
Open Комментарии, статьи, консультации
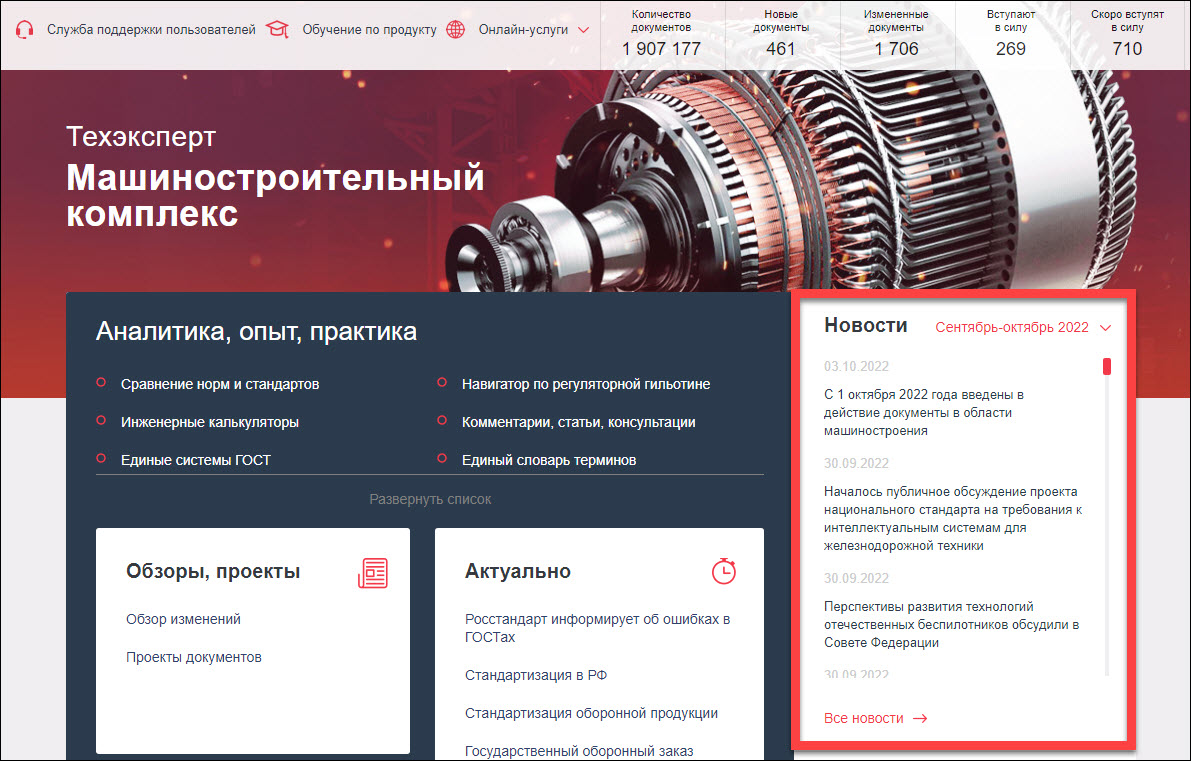point(578,422)
